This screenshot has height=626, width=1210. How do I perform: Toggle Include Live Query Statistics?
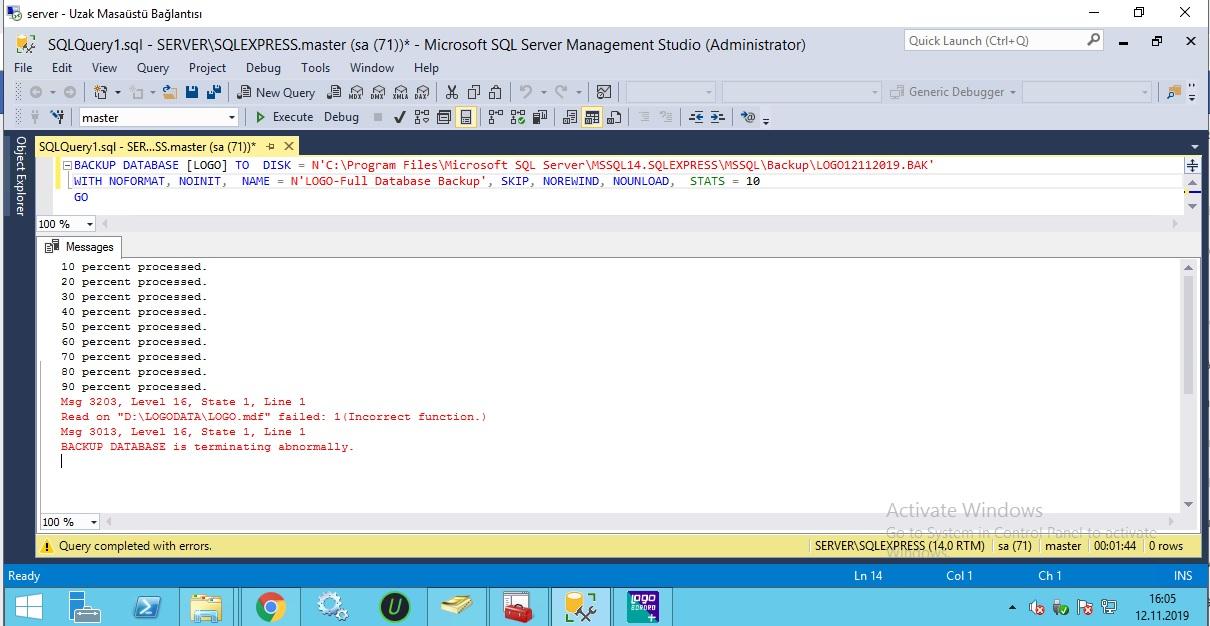point(517,117)
